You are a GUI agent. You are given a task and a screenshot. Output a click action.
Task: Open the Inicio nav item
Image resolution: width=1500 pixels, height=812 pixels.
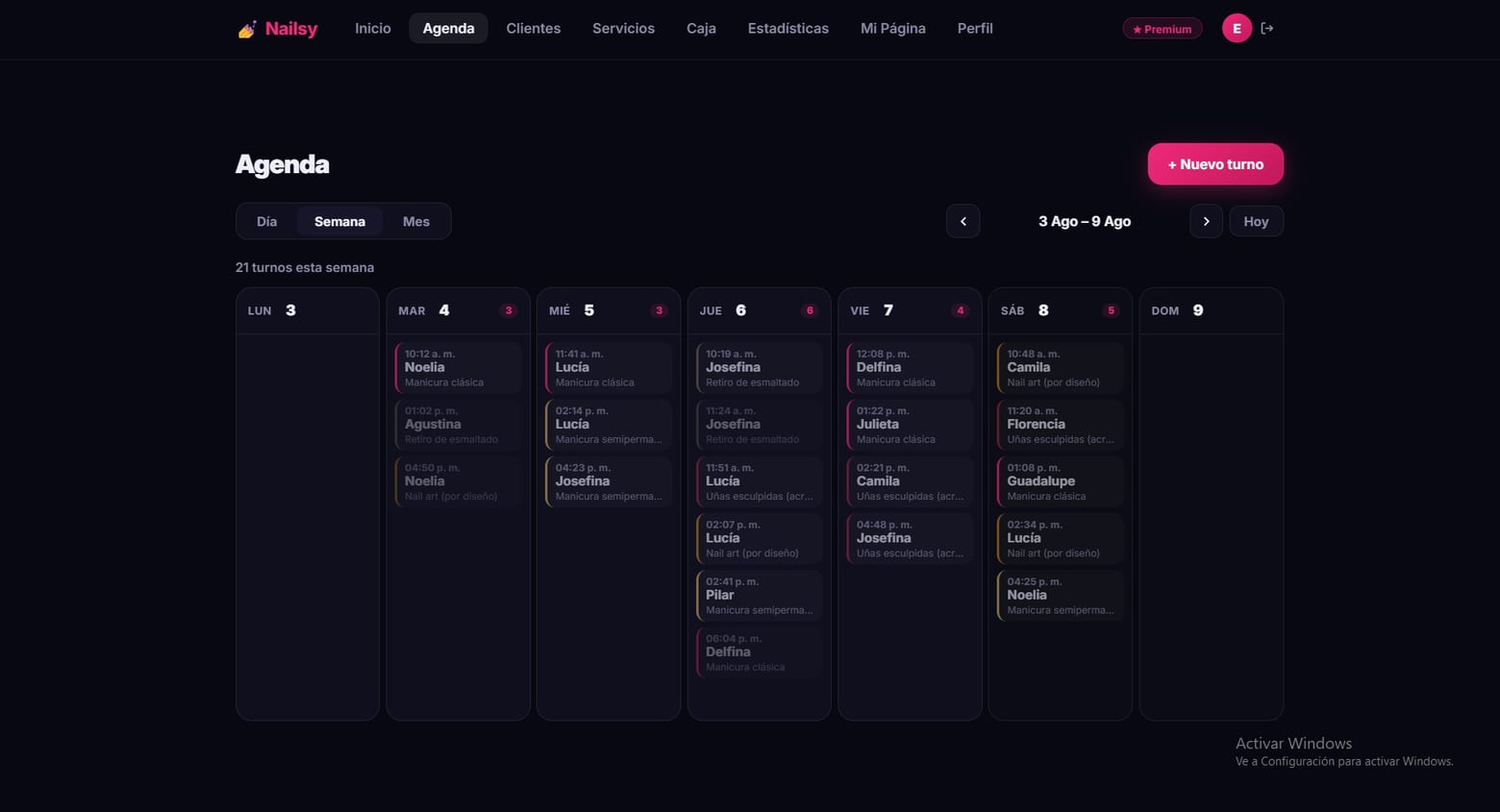pos(373,29)
